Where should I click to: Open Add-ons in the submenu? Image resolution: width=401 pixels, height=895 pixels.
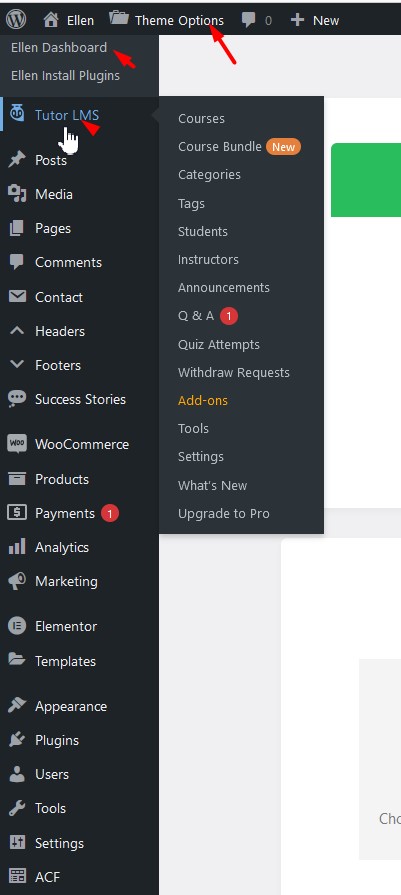click(x=202, y=401)
